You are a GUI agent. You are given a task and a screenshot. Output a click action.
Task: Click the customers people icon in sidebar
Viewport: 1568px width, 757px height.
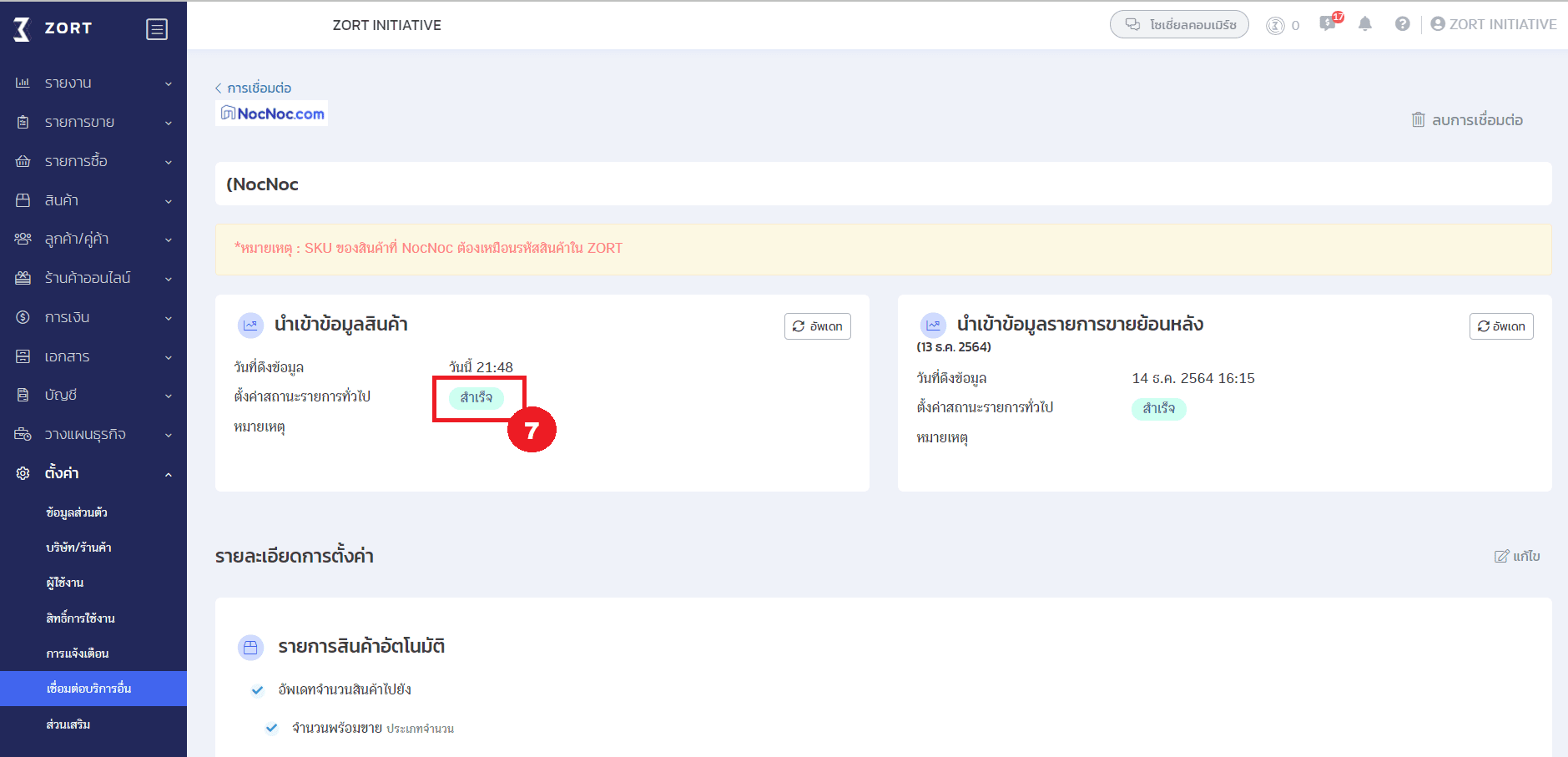point(23,239)
